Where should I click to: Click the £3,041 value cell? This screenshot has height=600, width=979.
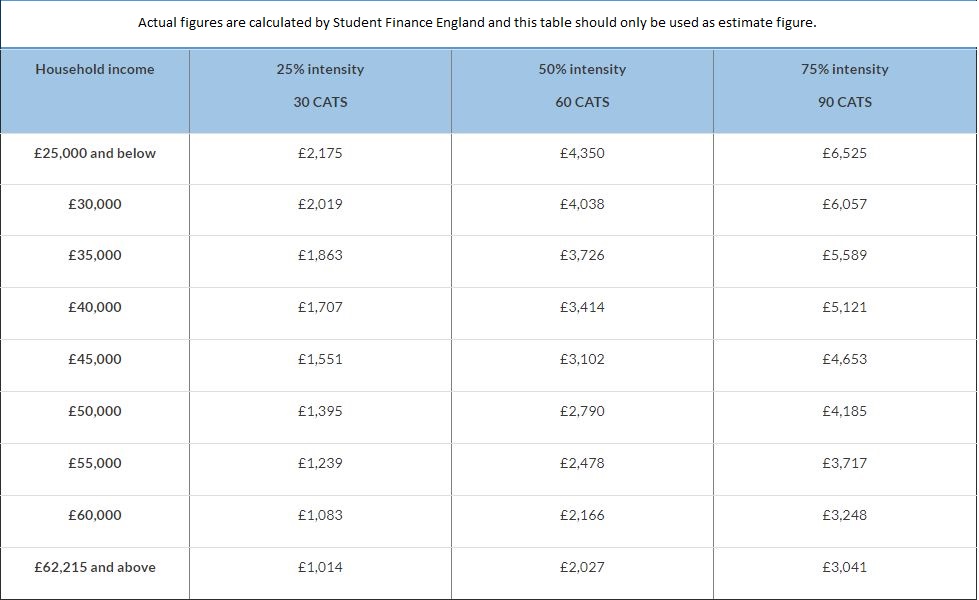844,567
